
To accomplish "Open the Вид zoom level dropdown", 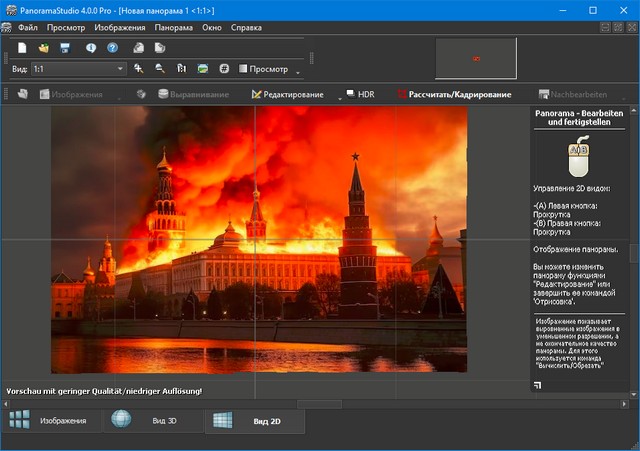I will (x=120, y=69).
